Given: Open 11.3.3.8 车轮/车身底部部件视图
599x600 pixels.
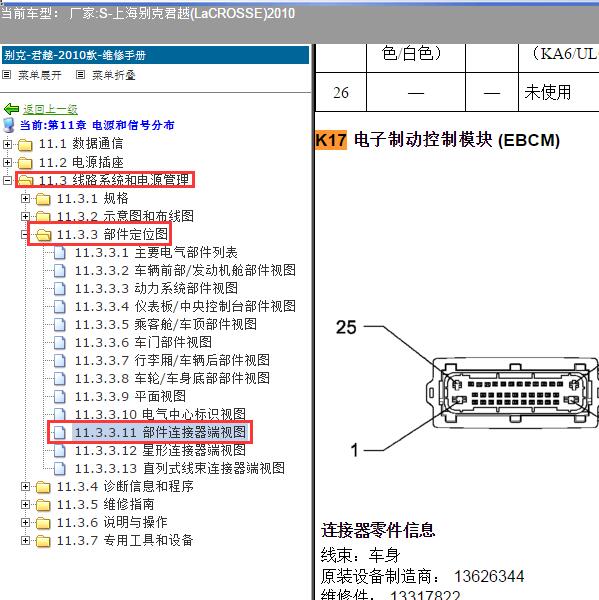Looking at the screenshot, I should pos(172,378).
